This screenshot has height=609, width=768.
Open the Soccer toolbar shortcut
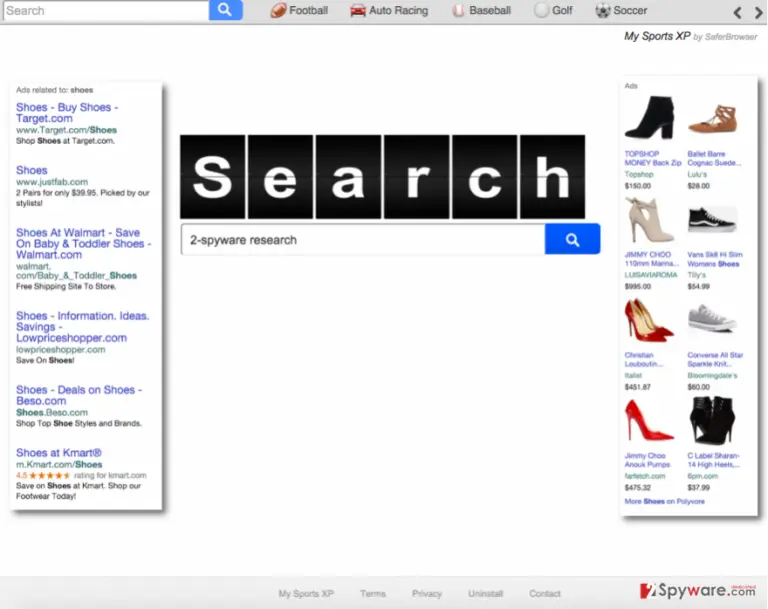coord(621,10)
